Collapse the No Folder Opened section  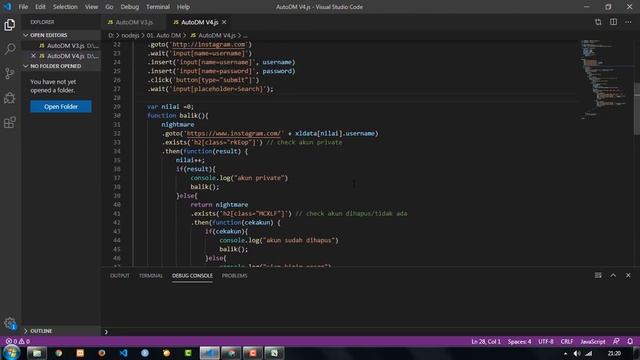tap(61, 66)
